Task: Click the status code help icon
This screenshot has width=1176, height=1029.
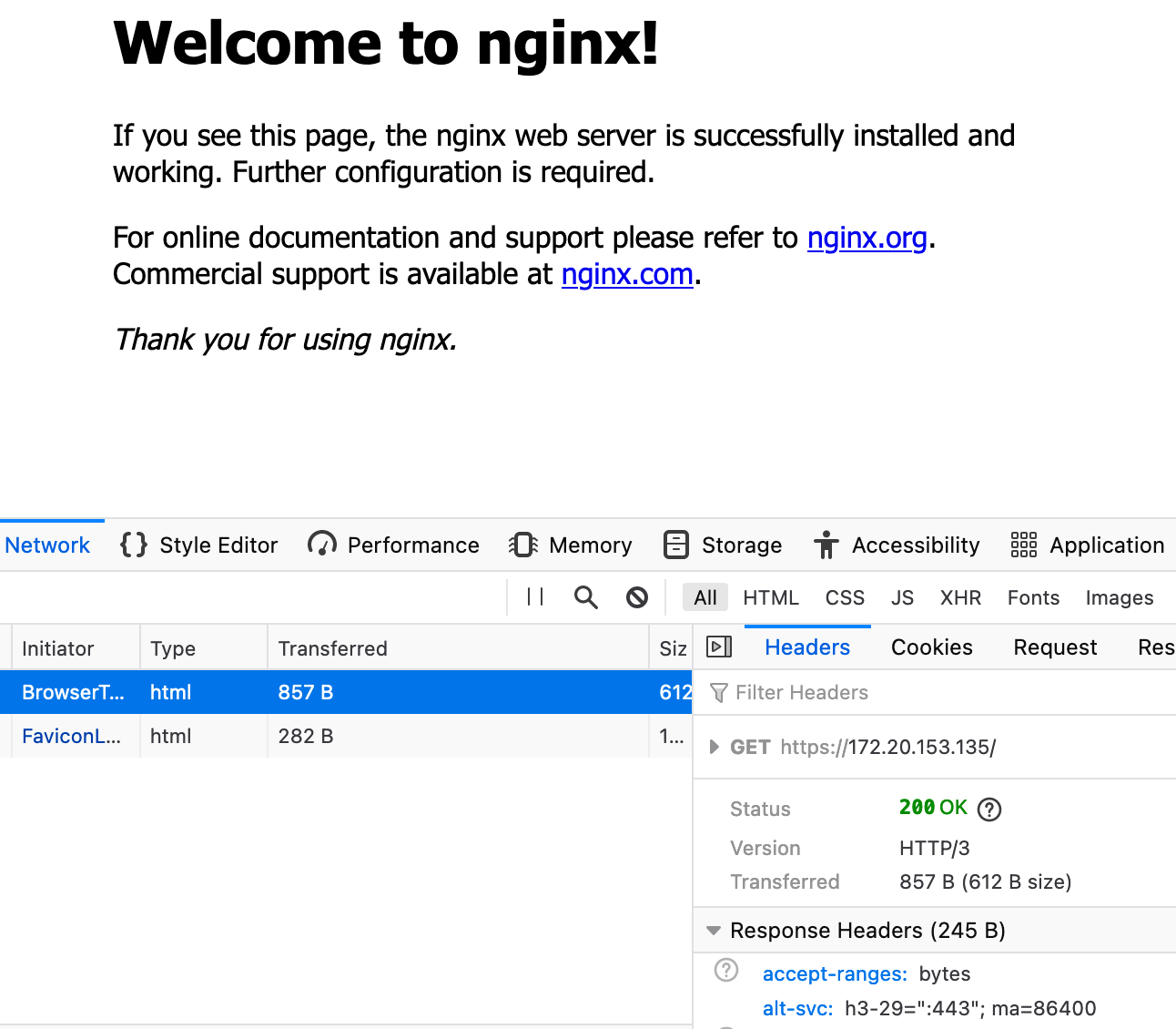Action: point(989,809)
